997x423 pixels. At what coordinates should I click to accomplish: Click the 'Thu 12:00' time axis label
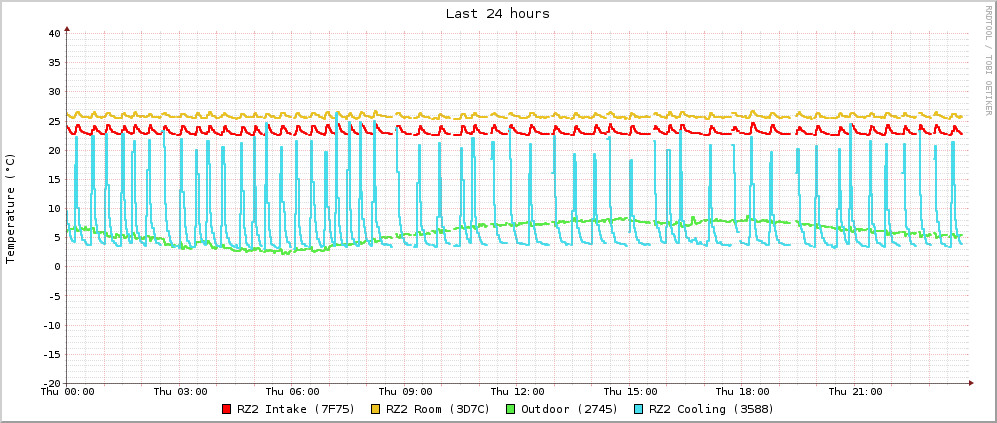[518, 391]
